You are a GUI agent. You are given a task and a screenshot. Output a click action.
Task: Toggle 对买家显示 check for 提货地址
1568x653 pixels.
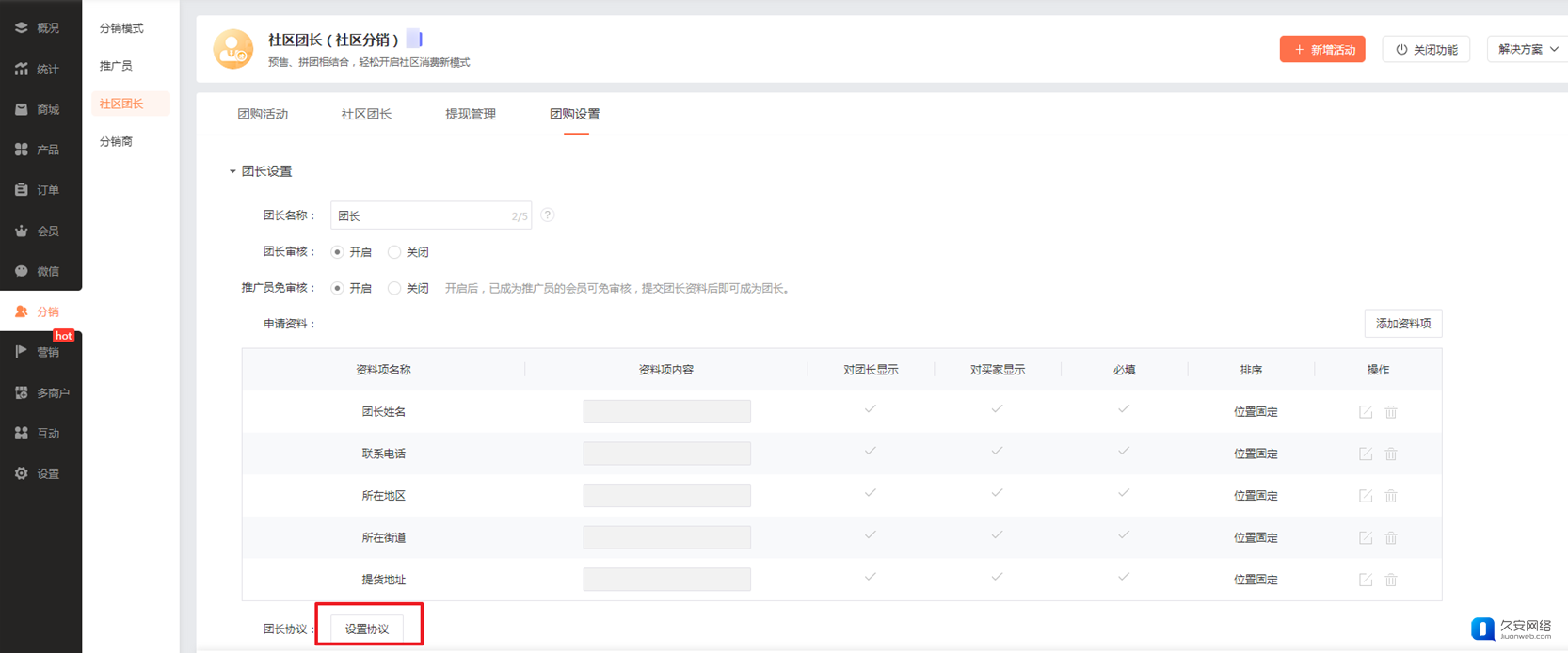tap(997, 577)
